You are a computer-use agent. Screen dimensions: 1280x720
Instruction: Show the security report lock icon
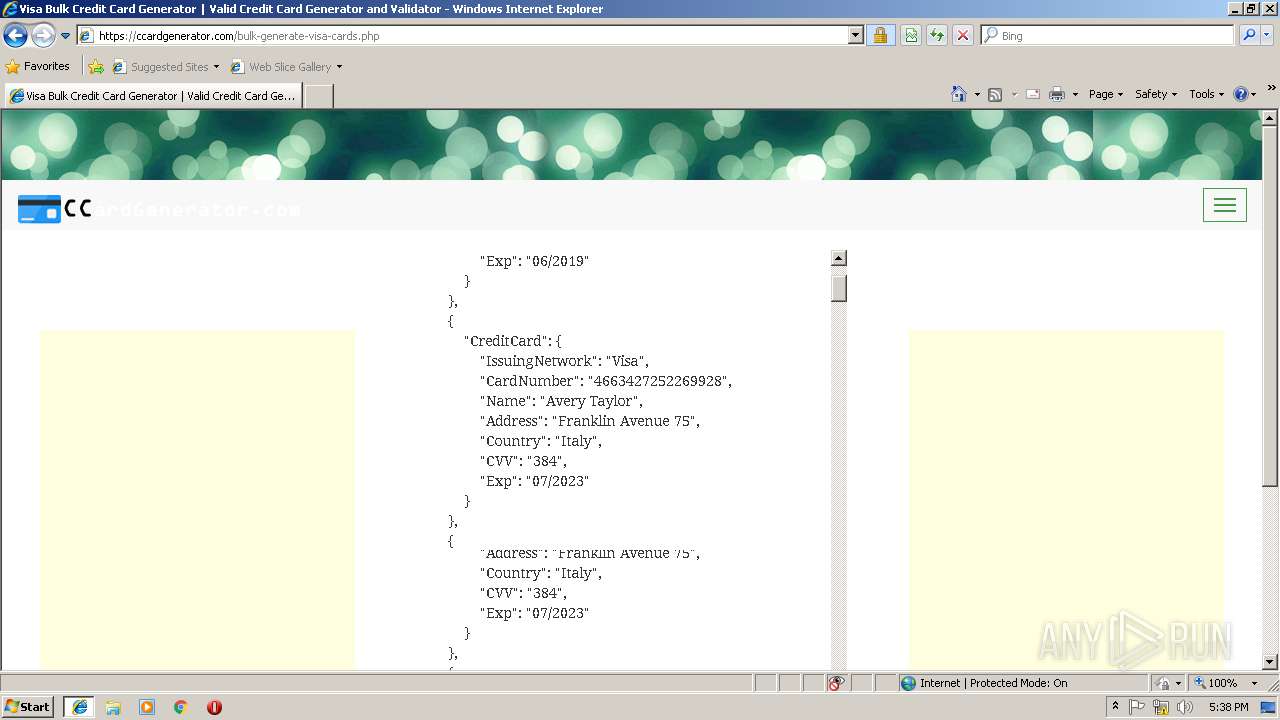point(880,36)
